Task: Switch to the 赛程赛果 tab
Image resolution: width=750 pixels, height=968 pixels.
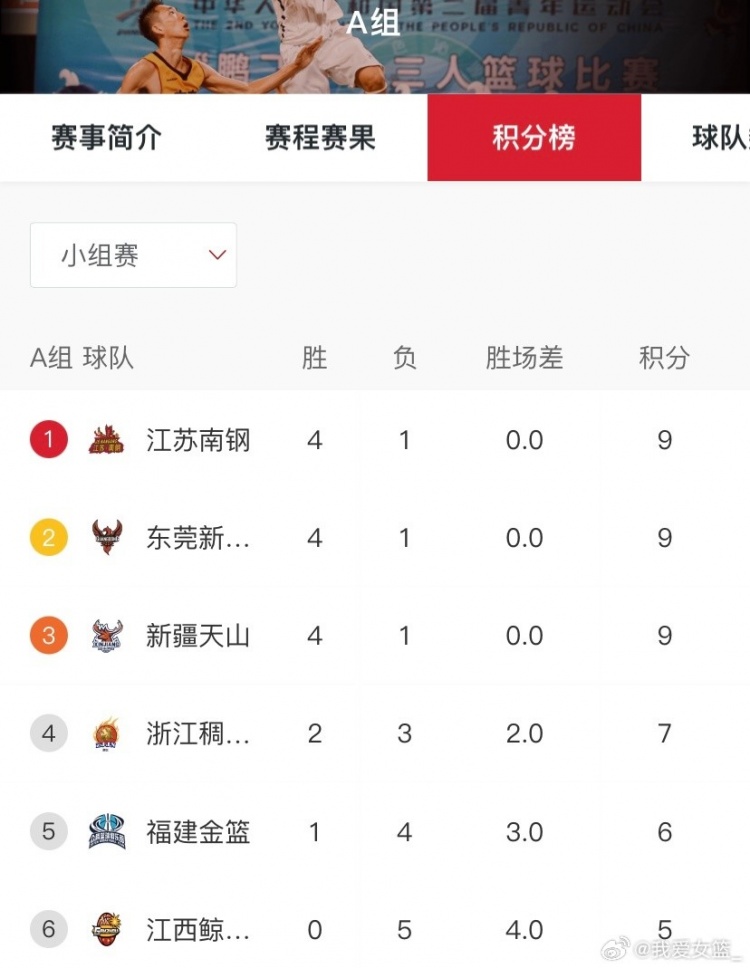Action: coord(320,138)
